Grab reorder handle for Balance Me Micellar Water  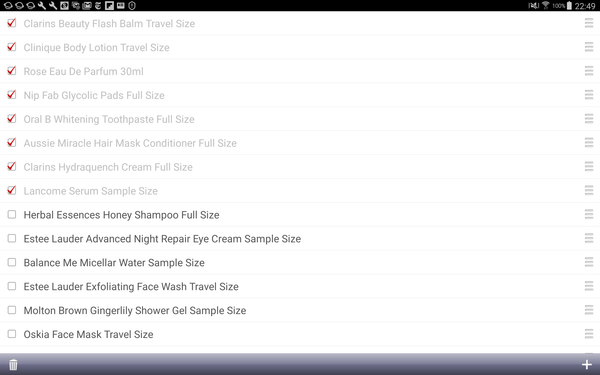tap(589, 262)
